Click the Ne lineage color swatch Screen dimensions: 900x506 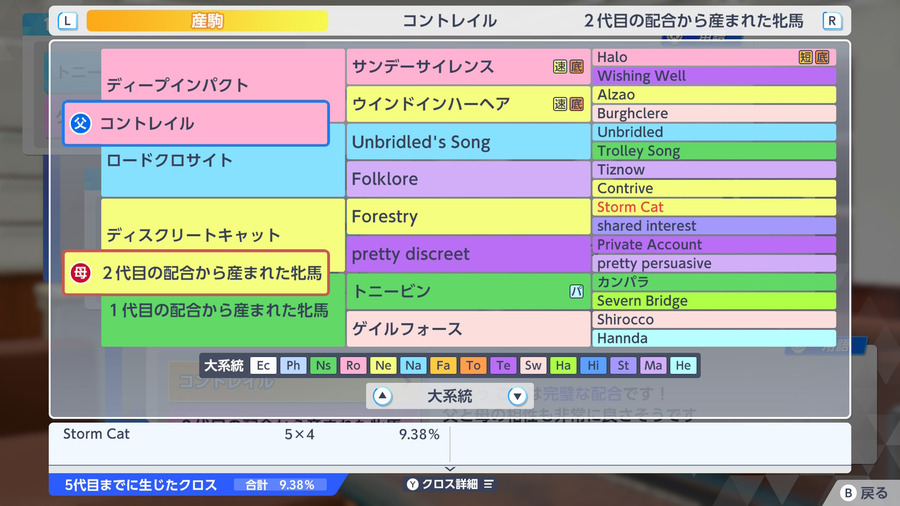(383, 365)
